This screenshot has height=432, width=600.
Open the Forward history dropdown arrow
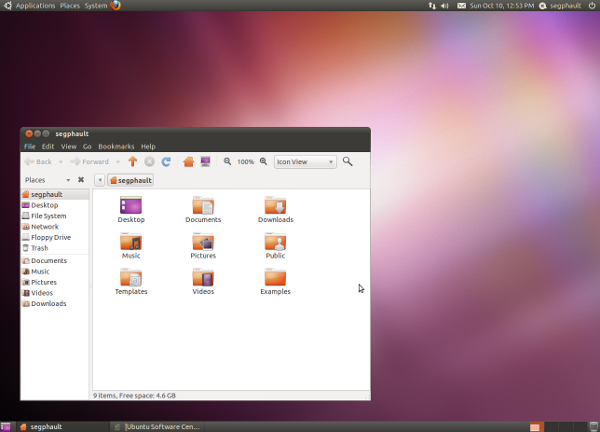118,162
